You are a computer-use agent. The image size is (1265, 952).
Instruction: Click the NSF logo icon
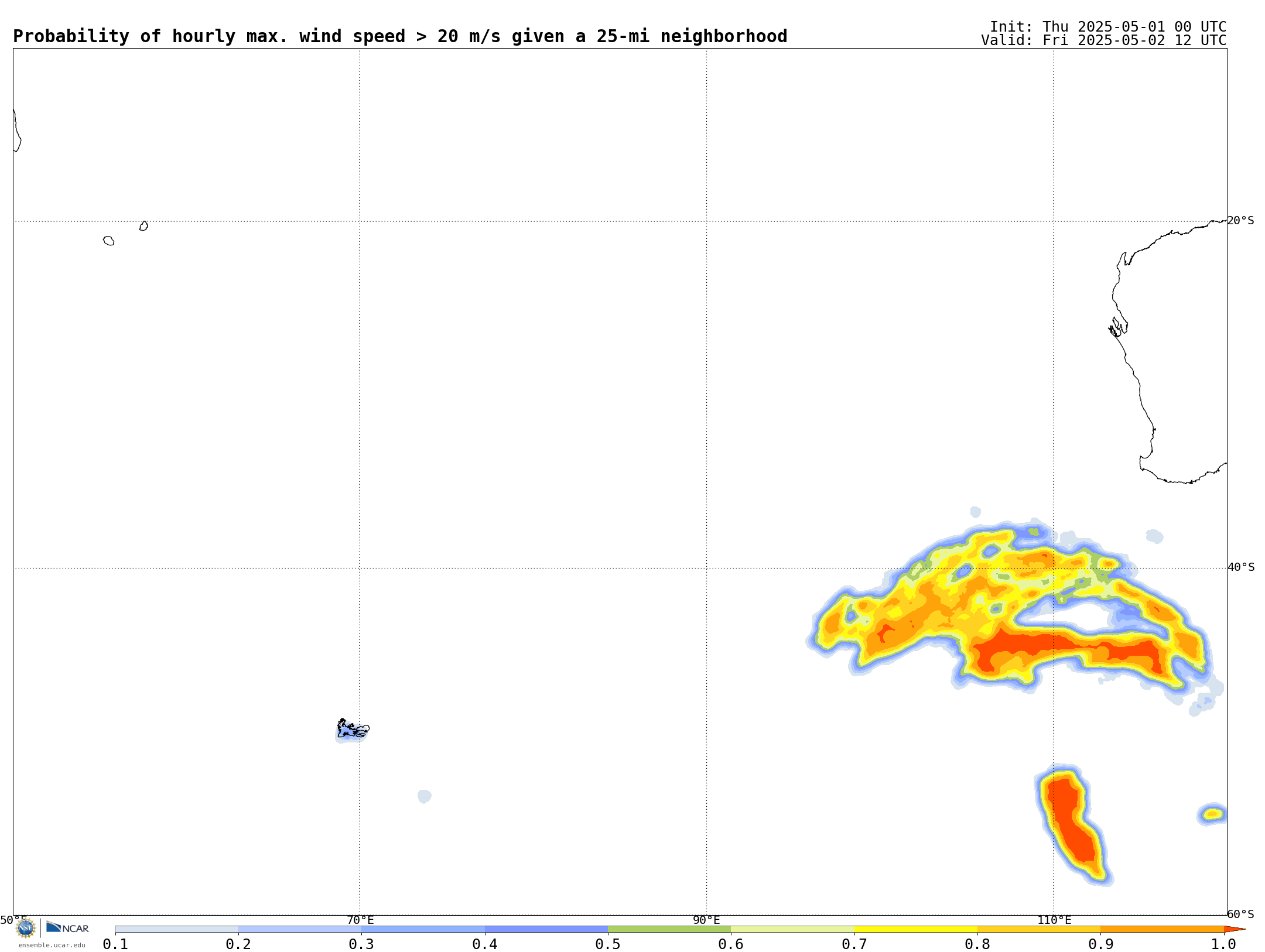(x=26, y=928)
